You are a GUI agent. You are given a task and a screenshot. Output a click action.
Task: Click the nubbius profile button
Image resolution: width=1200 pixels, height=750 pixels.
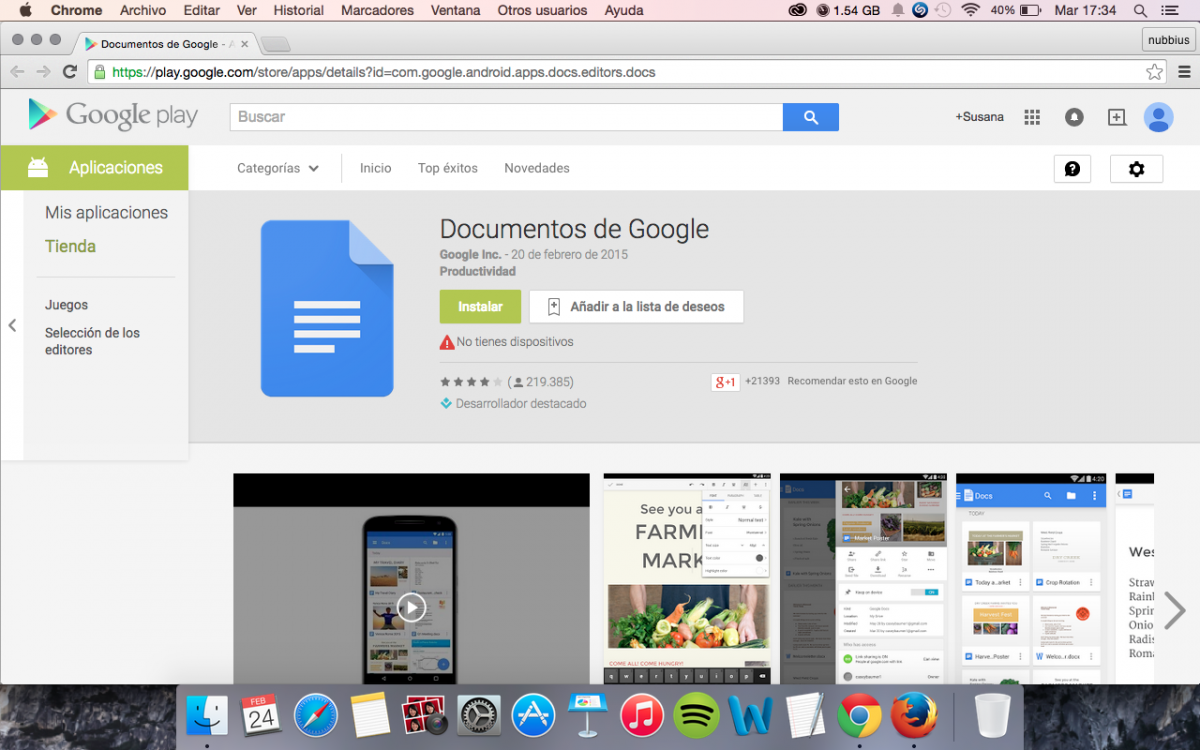(1168, 40)
